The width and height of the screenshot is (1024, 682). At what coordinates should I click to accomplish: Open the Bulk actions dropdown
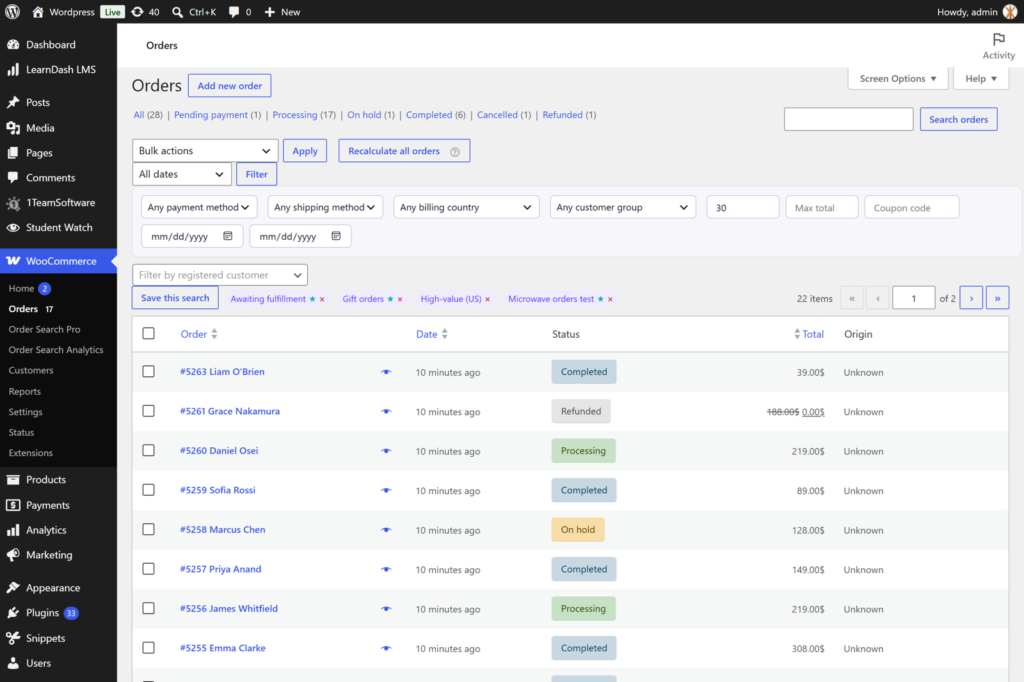[205, 151]
